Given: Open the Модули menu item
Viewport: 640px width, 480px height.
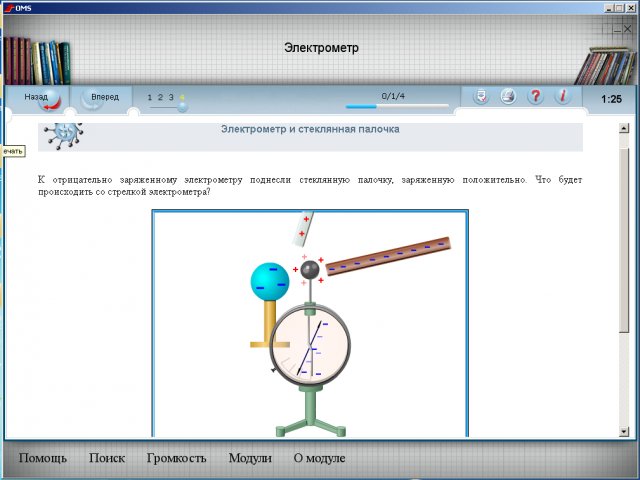Looking at the screenshot, I should click(x=250, y=458).
